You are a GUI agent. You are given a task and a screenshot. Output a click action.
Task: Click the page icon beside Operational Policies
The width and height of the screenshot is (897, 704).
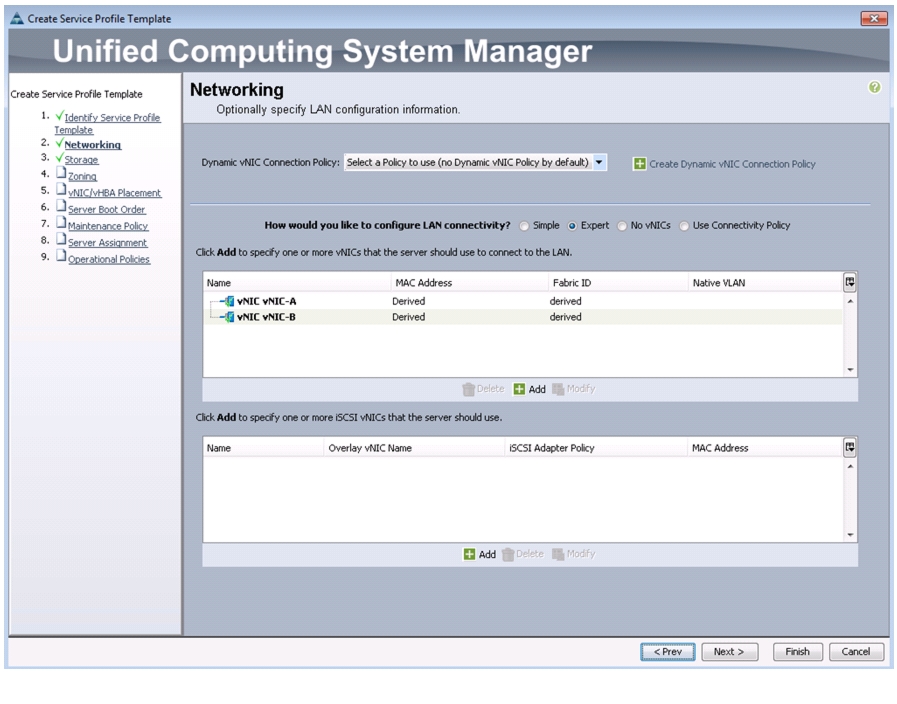pos(61,256)
